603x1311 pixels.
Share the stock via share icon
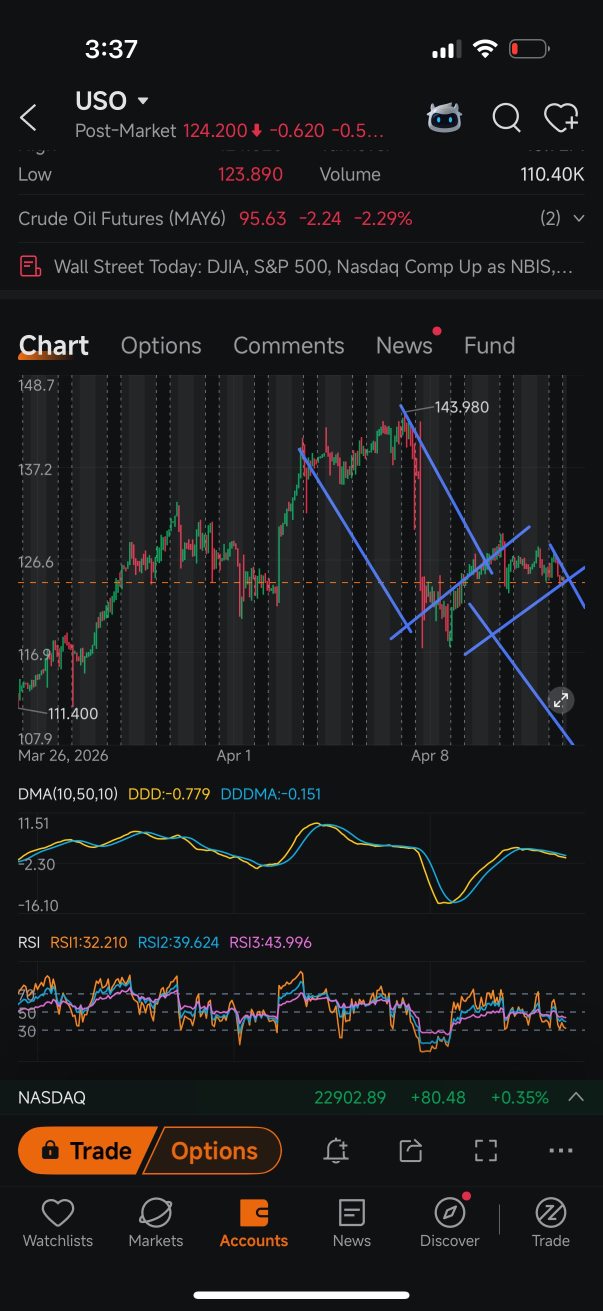click(x=411, y=1151)
